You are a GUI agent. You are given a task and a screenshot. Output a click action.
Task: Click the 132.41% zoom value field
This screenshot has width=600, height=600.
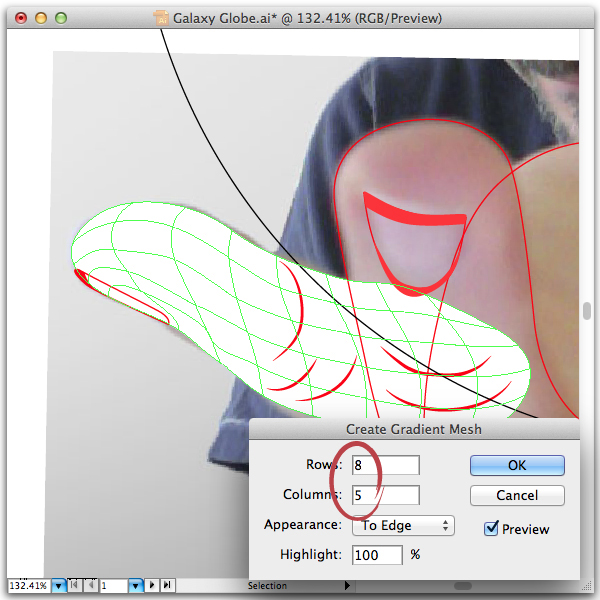pyautogui.click(x=29, y=585)
